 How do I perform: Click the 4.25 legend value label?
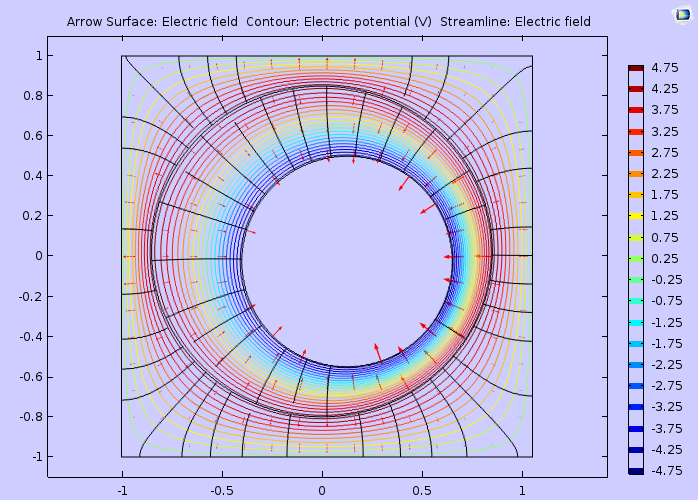665,89
